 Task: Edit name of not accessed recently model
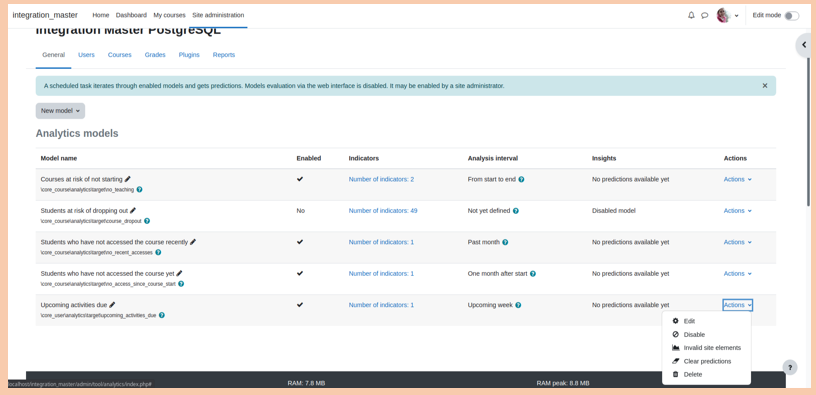tap(193, 242)
